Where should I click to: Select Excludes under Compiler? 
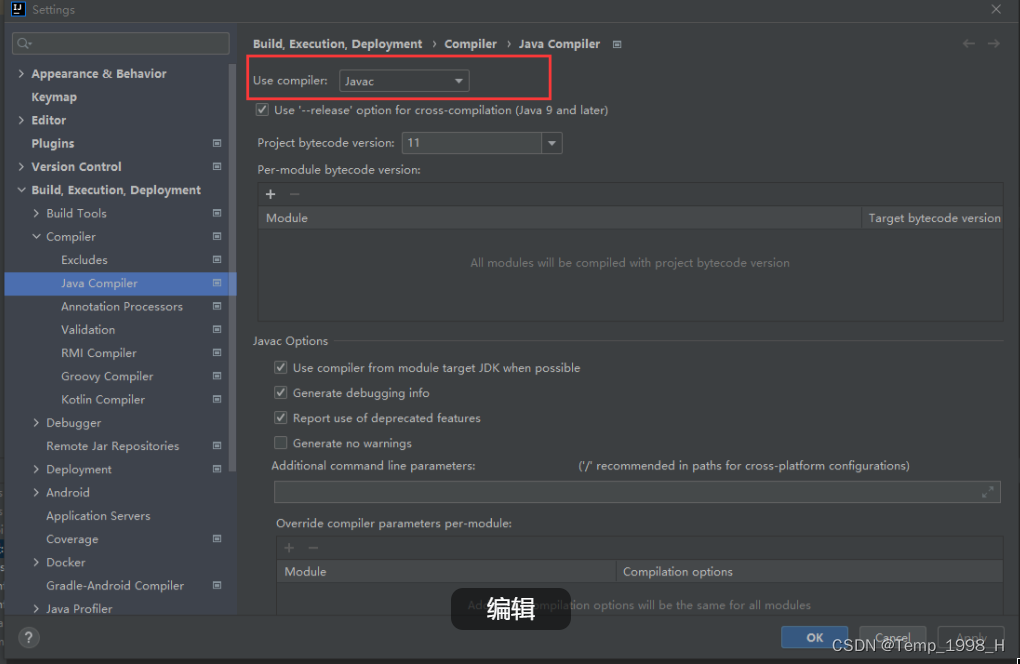tap(84, 260)
